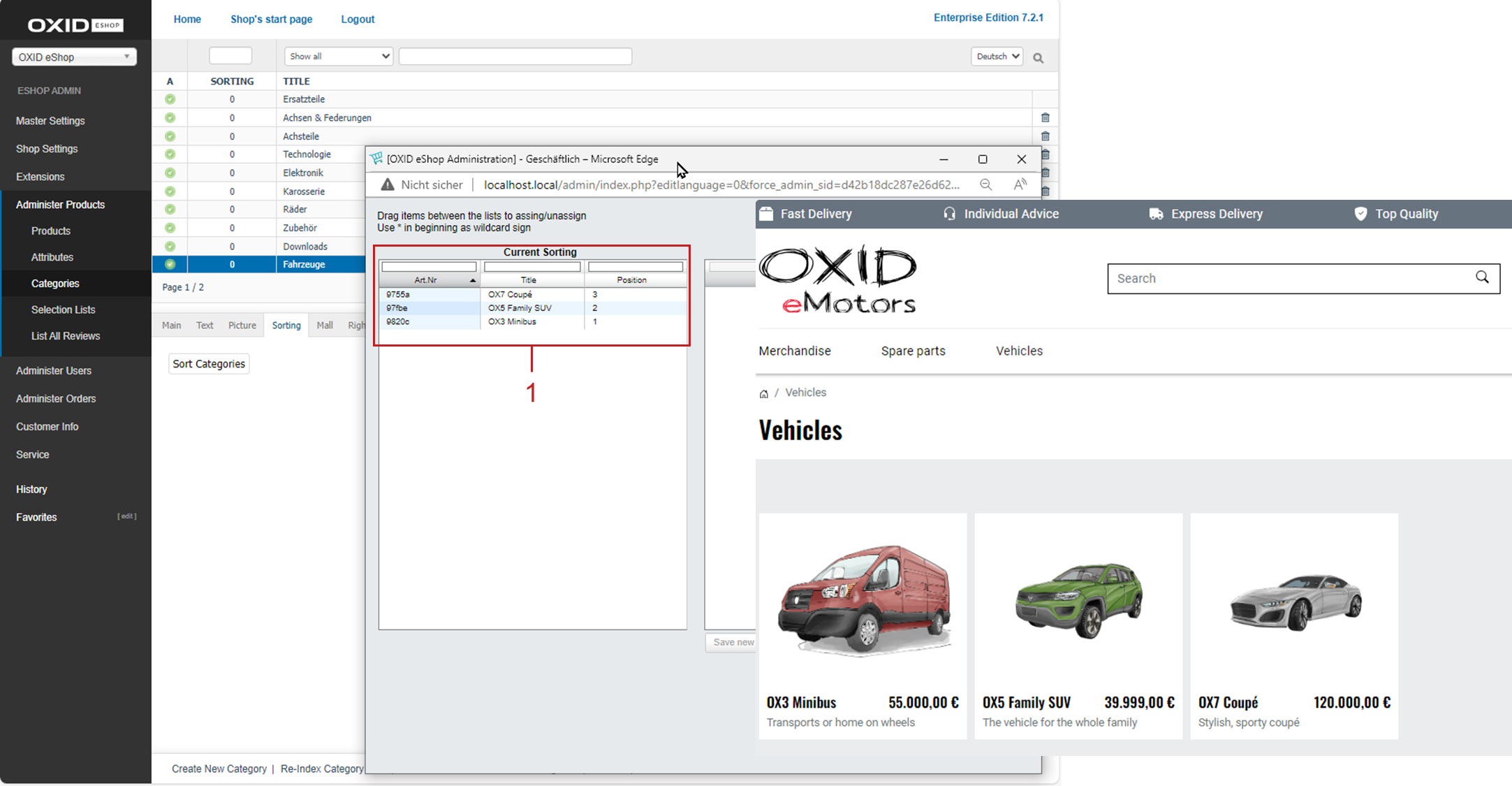Viewport: 1512px width, 786px height.
Task: Open Products under Administer Products
Action: [x=51, y=231]
